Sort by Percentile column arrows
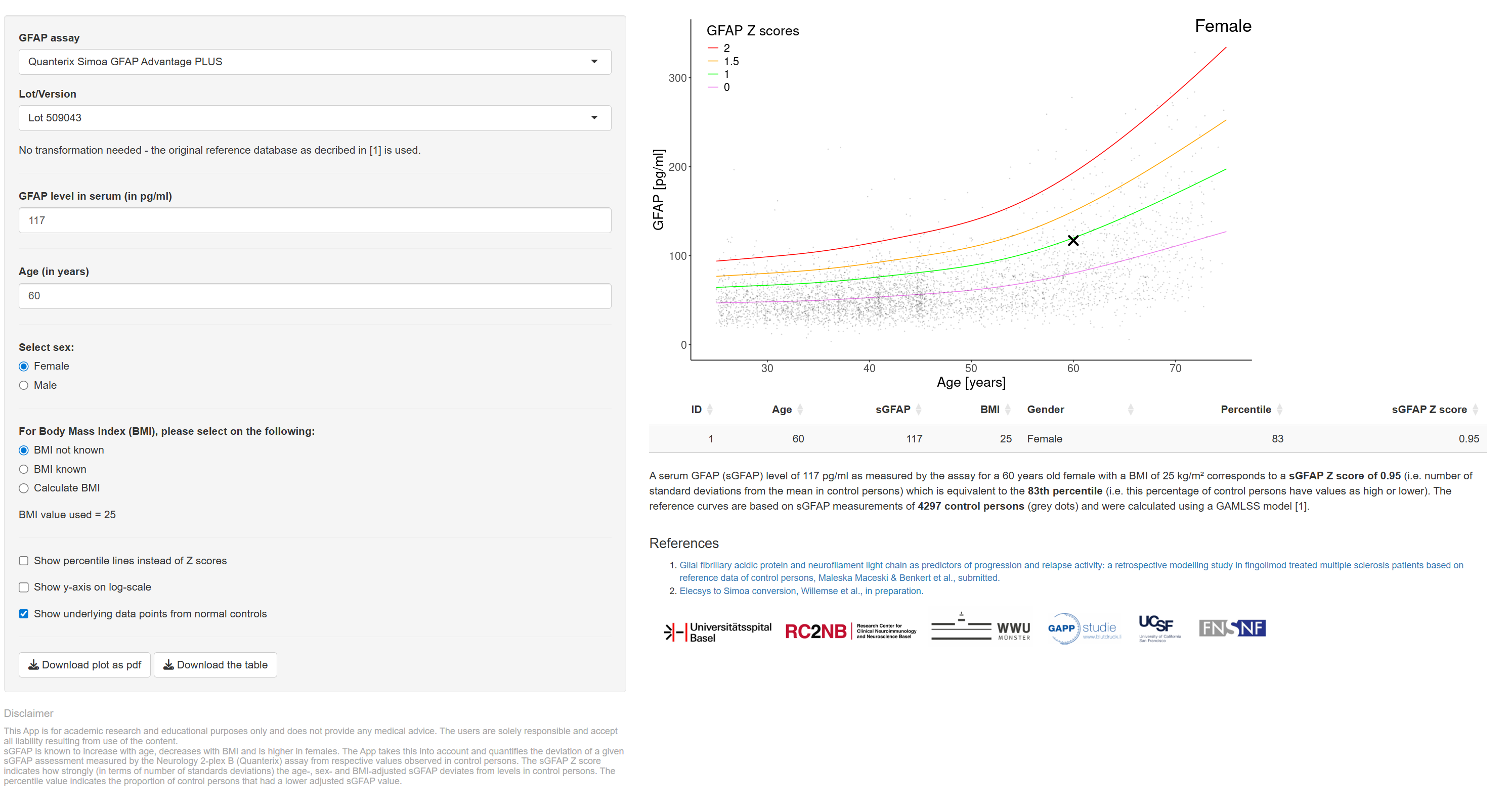 (1279, 410)
